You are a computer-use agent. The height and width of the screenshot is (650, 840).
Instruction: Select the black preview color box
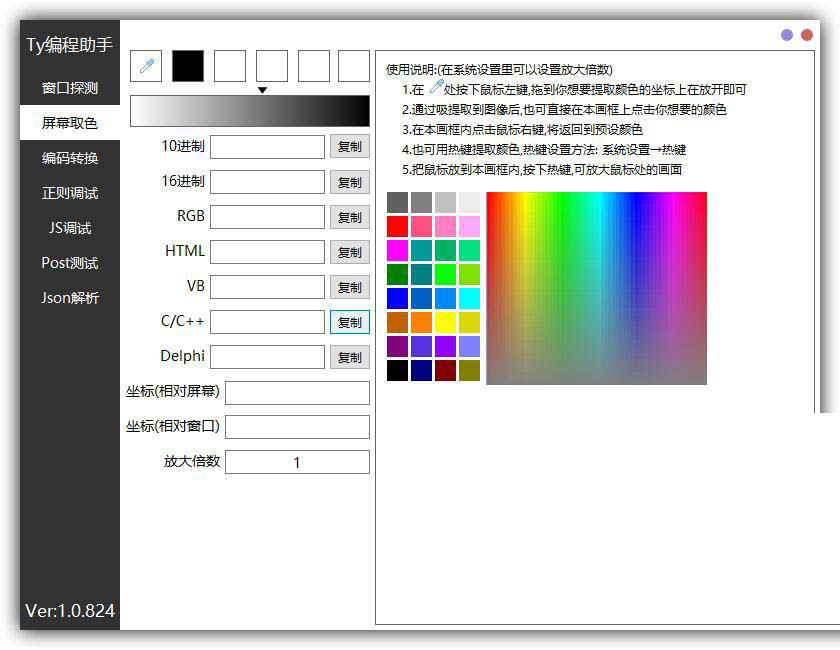[x=188, y=66]
